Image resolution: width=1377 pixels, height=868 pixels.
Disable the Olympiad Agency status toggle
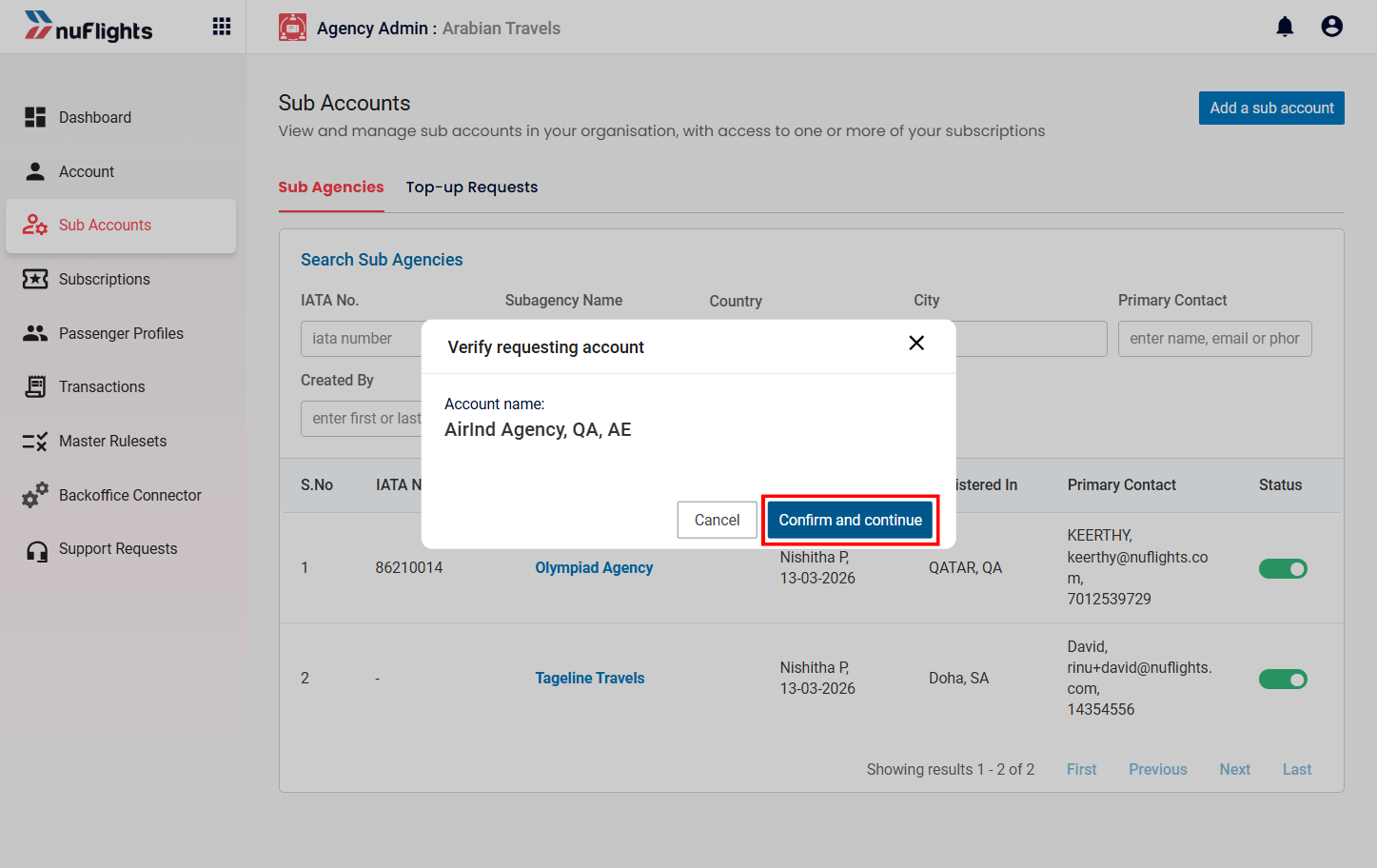(1283, 569)
